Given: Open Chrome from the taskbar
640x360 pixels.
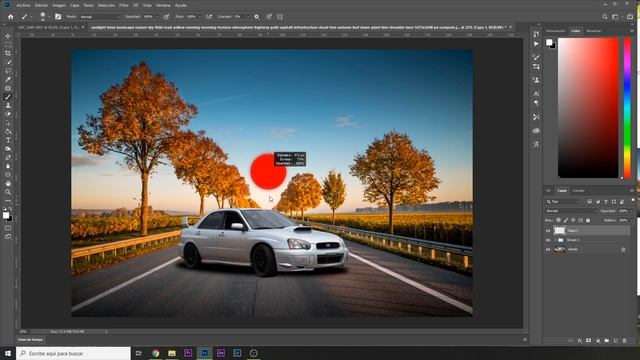Looking at the screenshot, I should [x=155, y=353].
